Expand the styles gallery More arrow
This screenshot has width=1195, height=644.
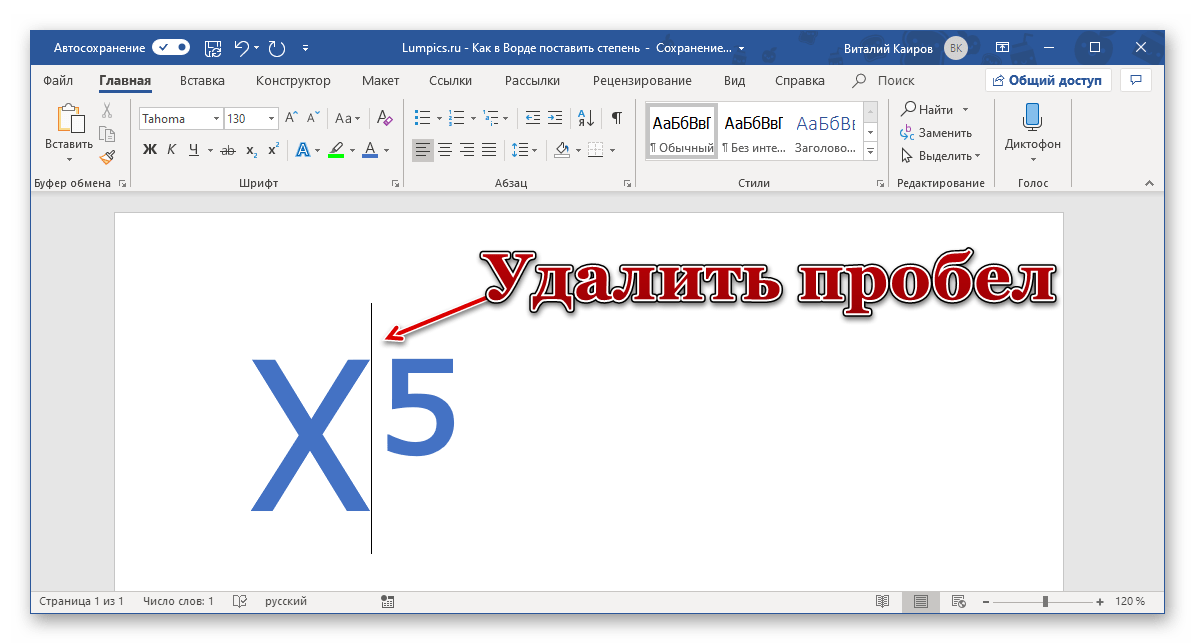point(870,151)
